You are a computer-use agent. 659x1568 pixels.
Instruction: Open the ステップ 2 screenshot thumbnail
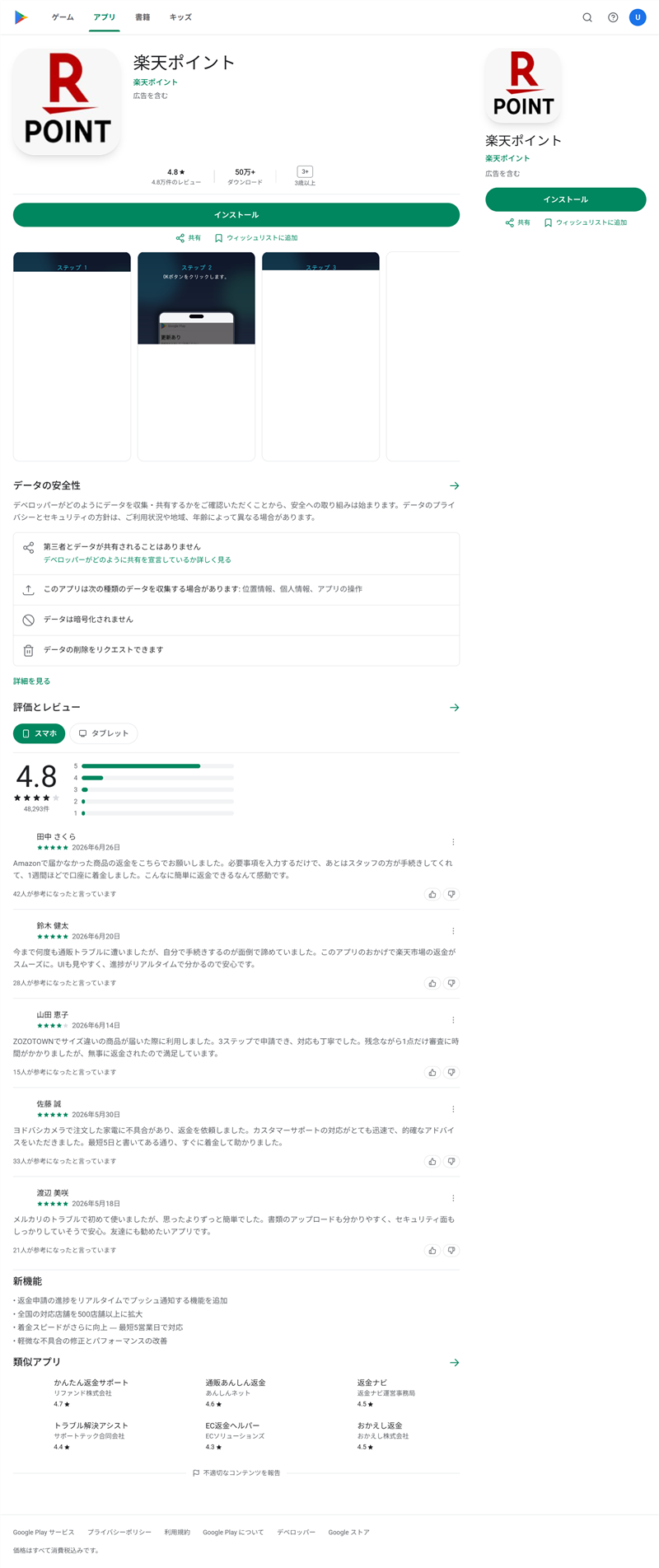tap(196, 357)
